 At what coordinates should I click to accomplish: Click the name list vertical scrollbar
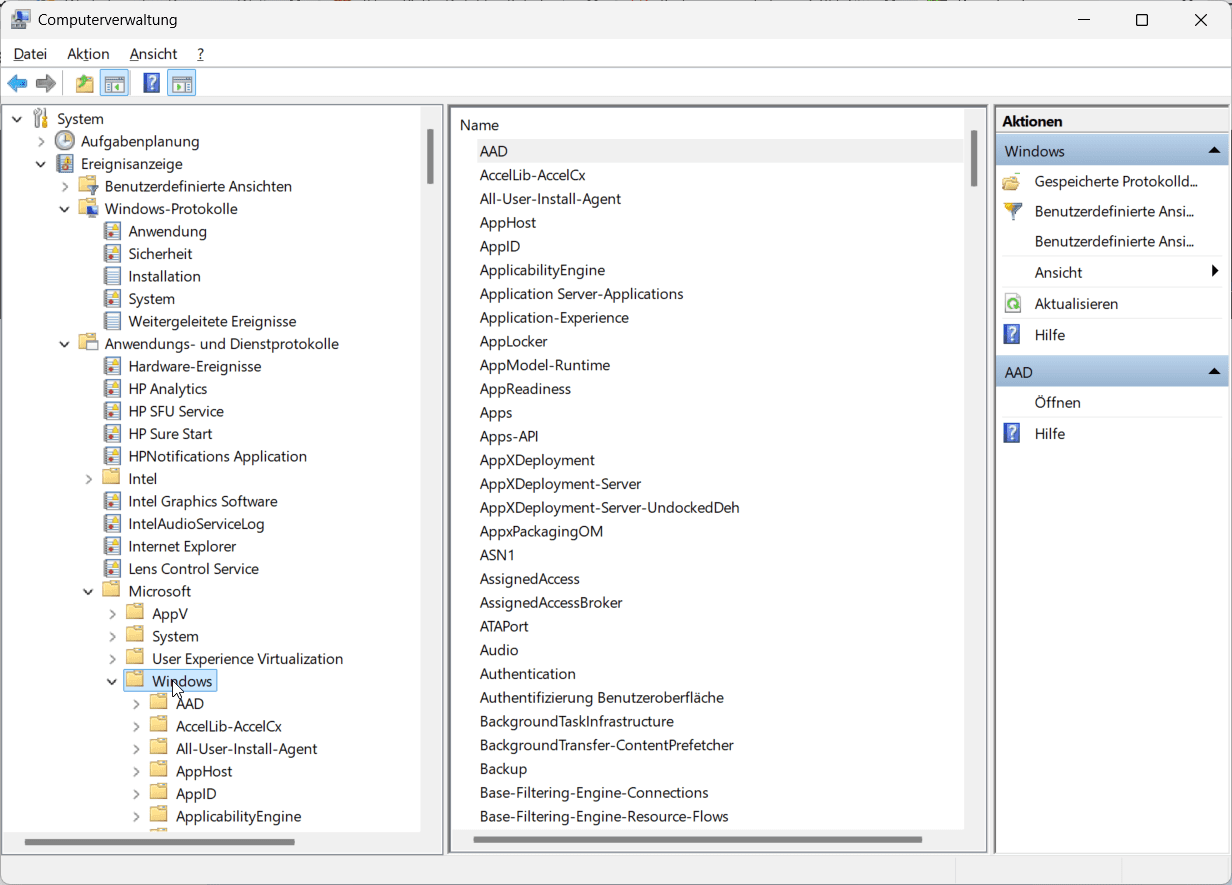[974, 158]
